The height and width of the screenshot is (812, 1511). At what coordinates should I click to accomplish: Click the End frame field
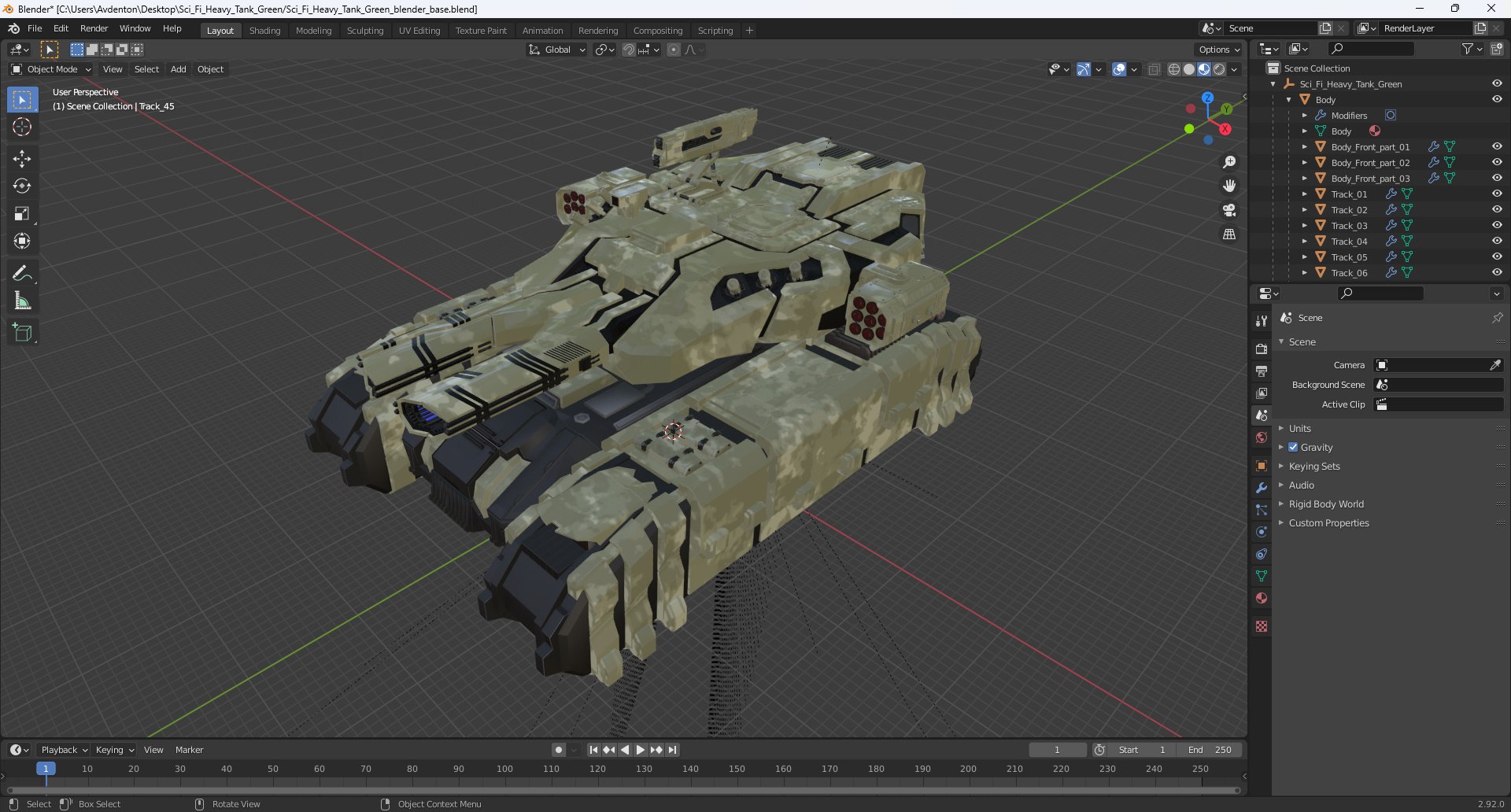click(1210, 750)
